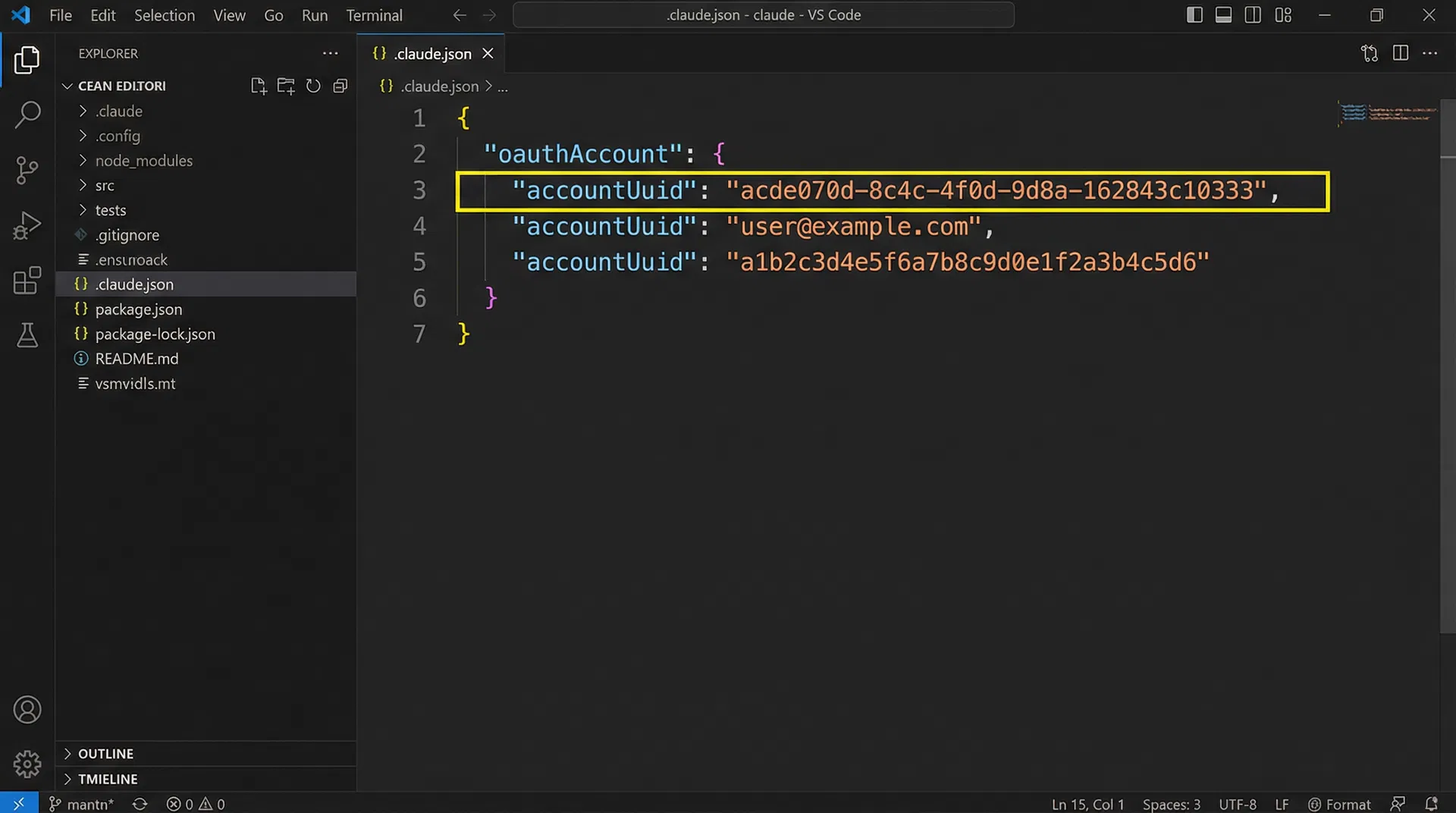Open the Explorer view in activity bar
The height and width of the screenshot is (813, 1456).
tap(27, 60)
